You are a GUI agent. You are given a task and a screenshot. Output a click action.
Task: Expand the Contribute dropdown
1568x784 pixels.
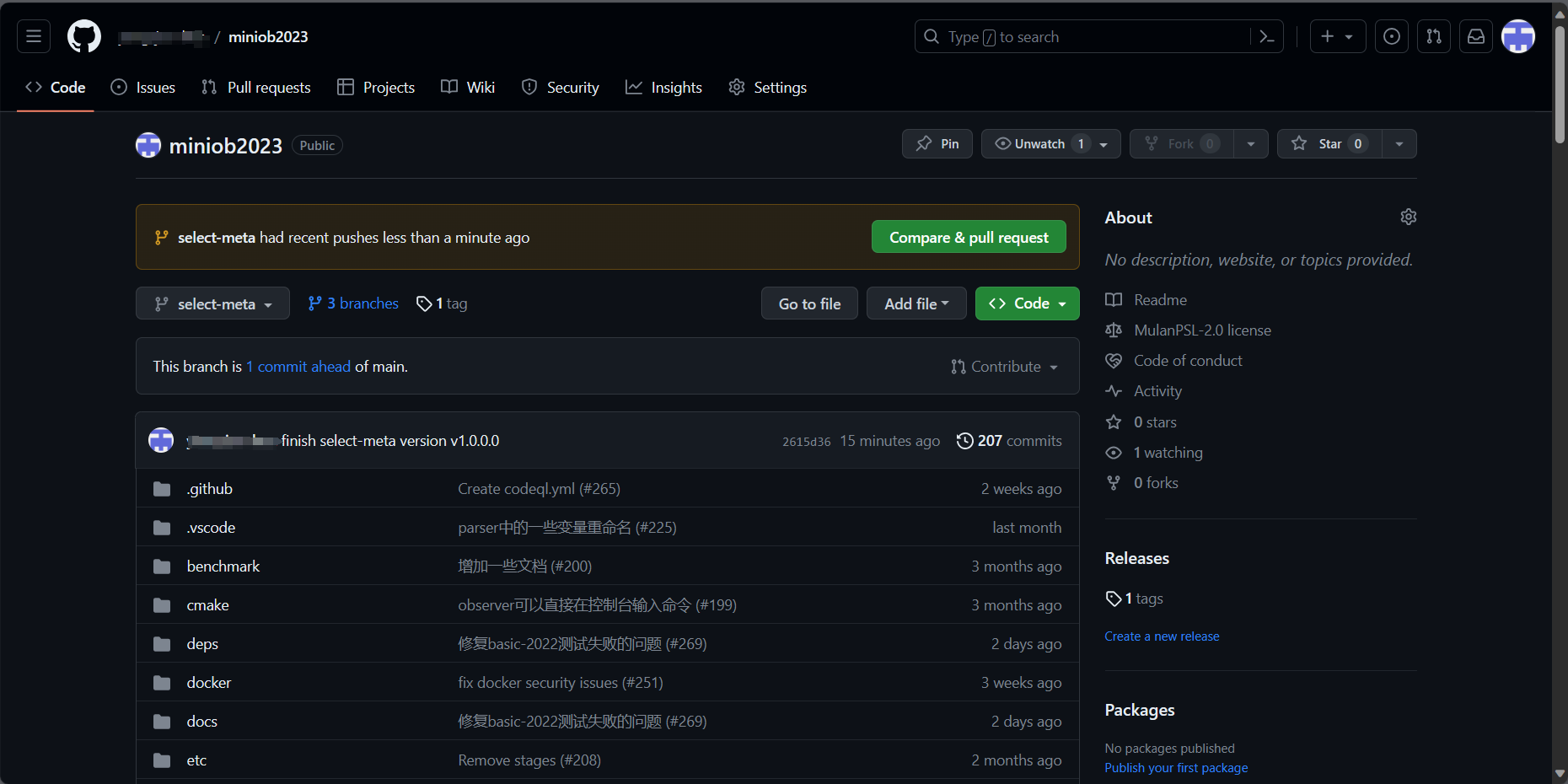[1004, 367]
